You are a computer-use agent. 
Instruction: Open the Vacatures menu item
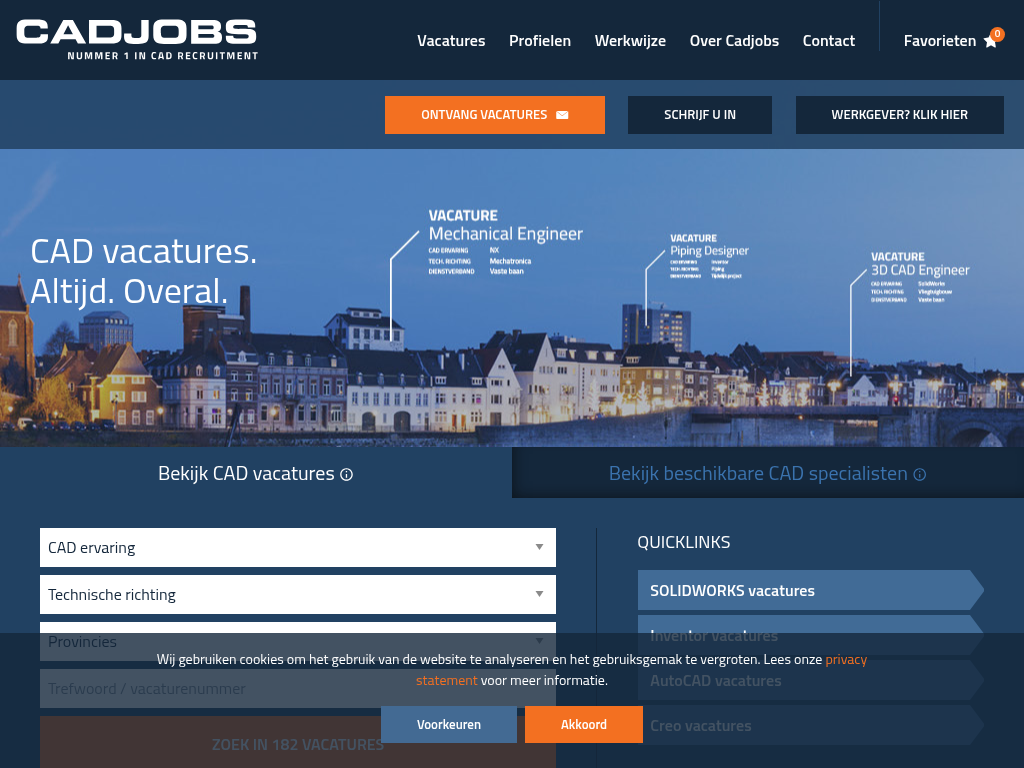pos(451,41)
